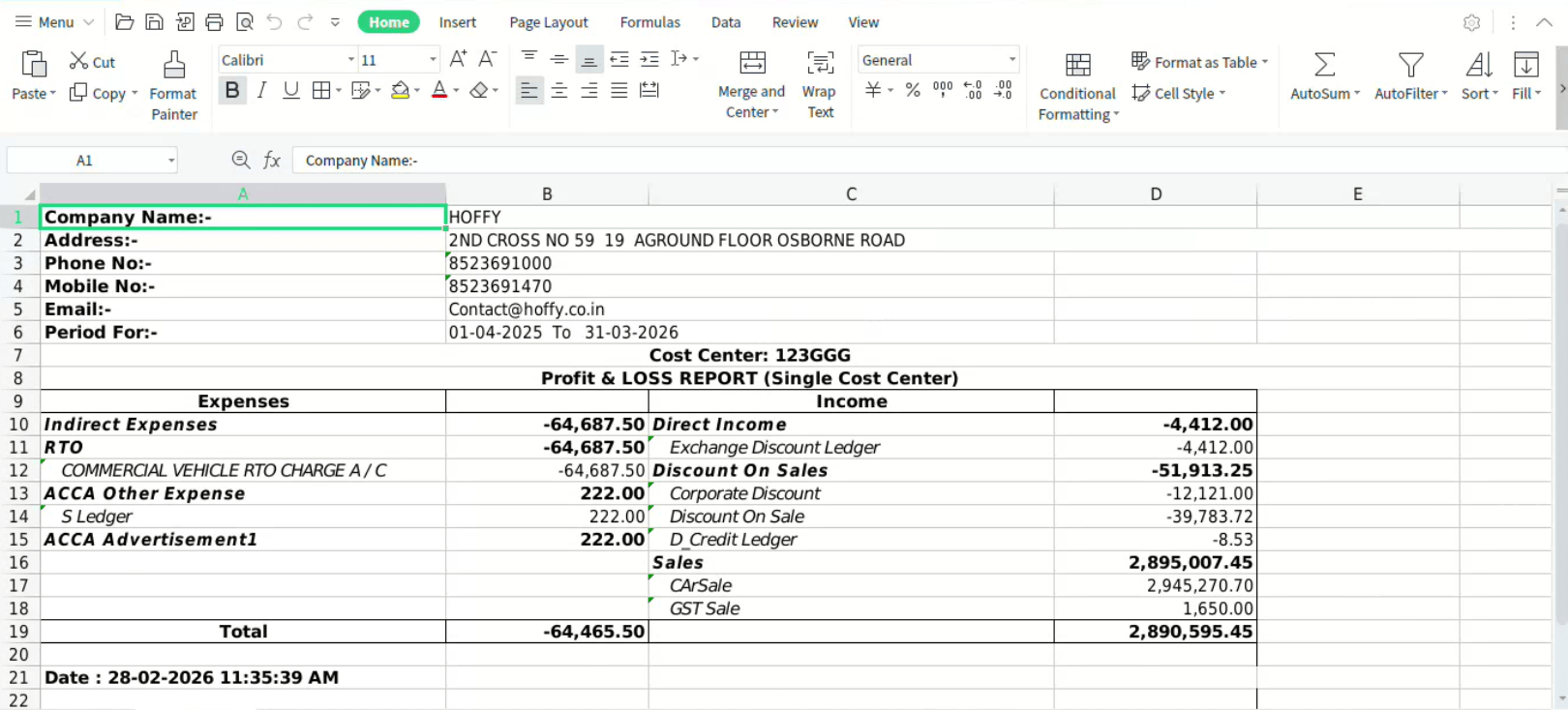Align text left
This screenshot has width=1568, height=710.
click(529, 91)
